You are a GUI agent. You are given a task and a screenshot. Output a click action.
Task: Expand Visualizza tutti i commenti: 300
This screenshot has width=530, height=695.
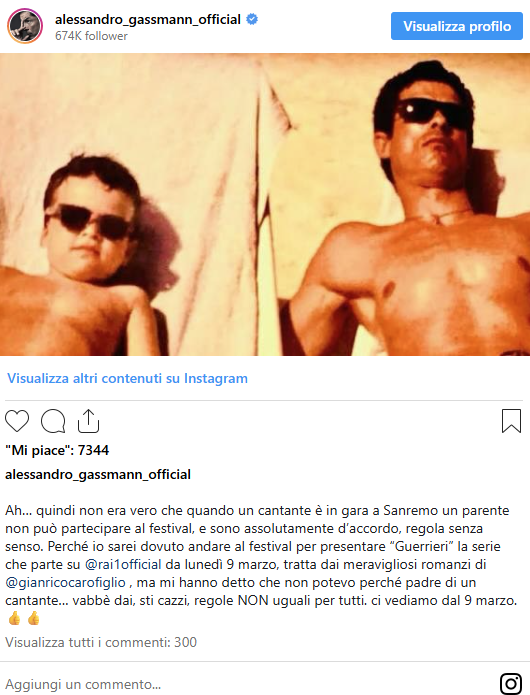[x=101, y=642]
